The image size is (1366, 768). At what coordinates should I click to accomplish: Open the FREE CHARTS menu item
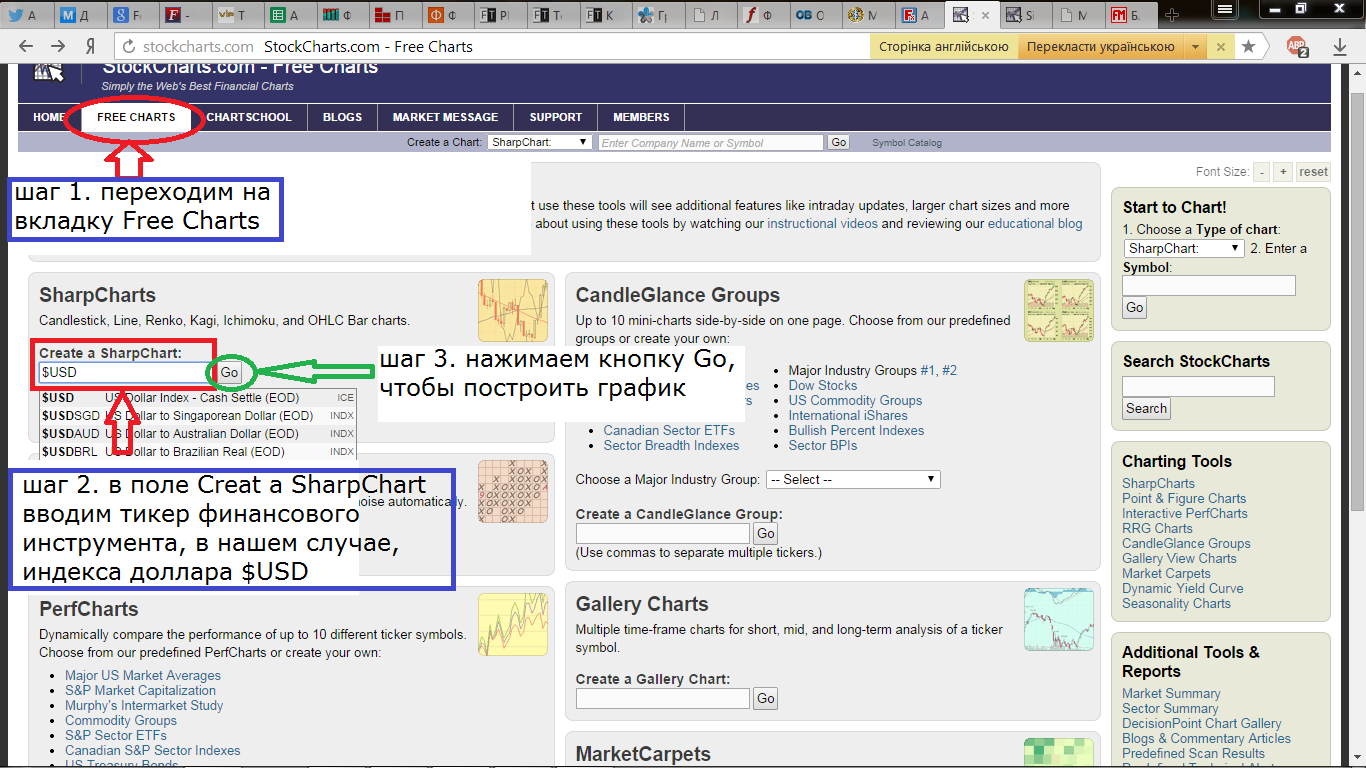coord(136,117)
